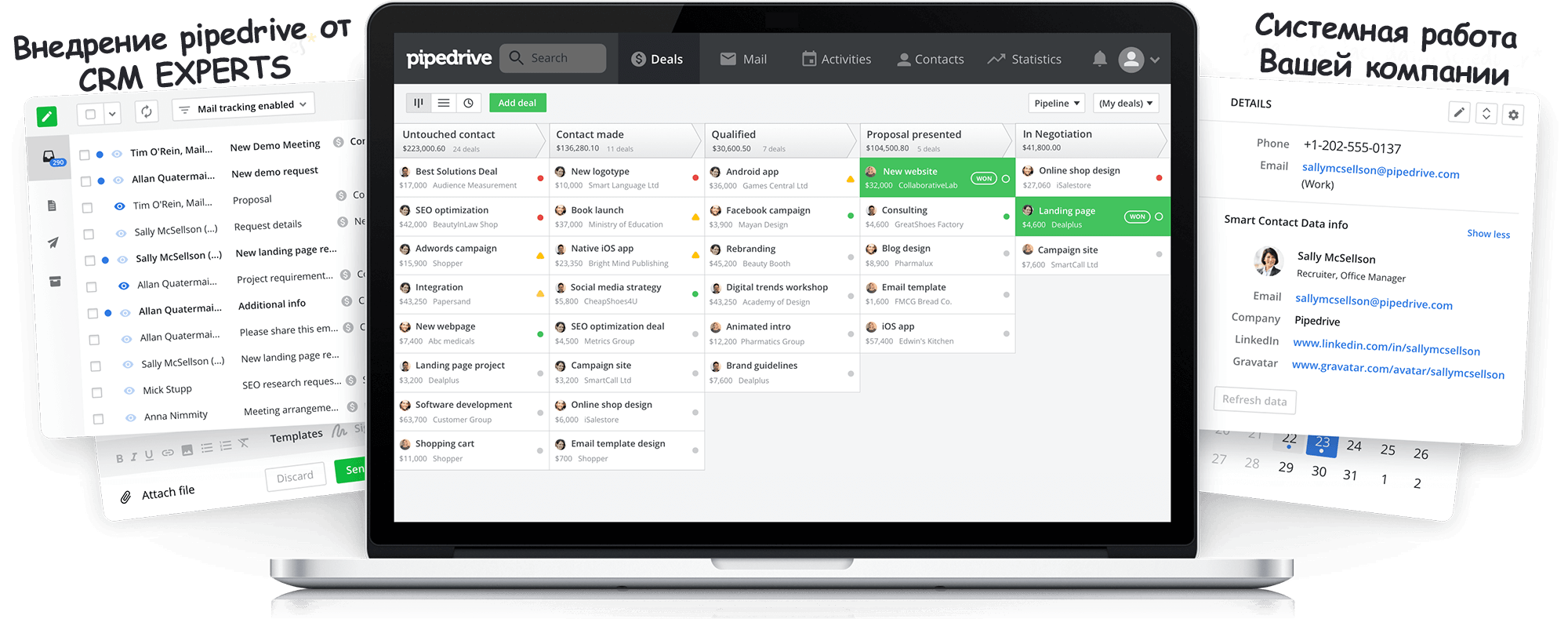
Task: Click the pipedrive logo
Action: click(x=448, y=59)
